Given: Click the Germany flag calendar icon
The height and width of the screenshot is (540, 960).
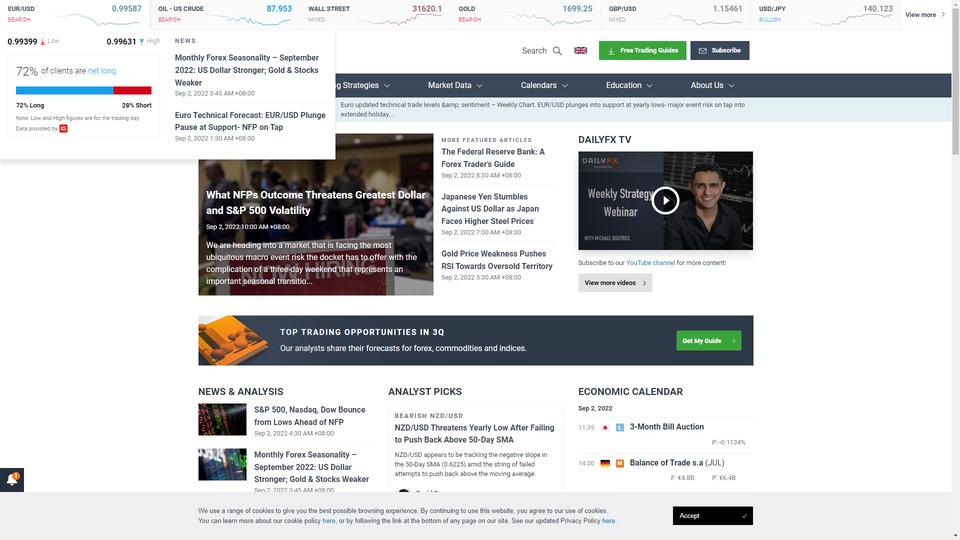Looking at the screenshot, I should [605, 463].
